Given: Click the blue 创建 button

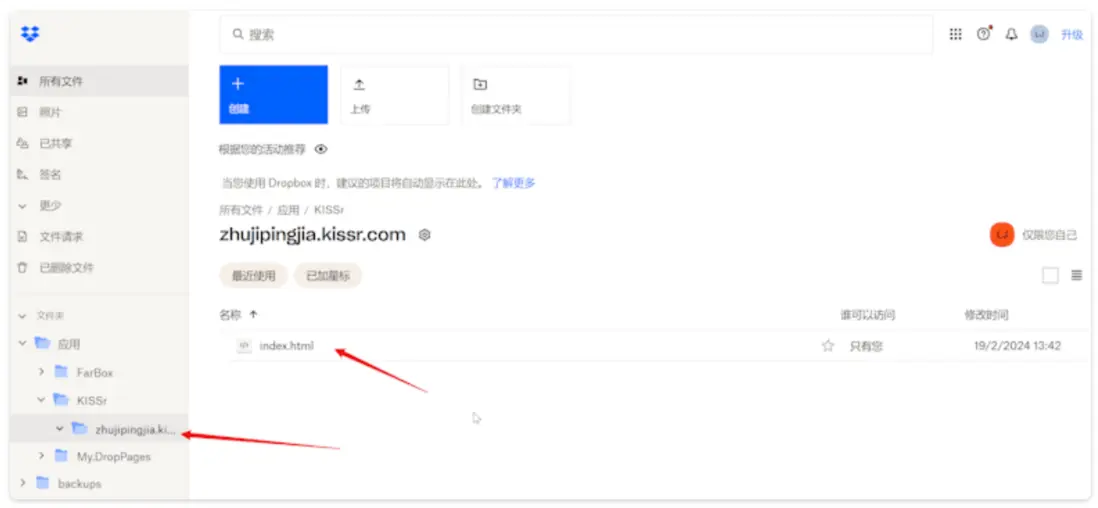Looking at the screenshot, I should [274, 95].
